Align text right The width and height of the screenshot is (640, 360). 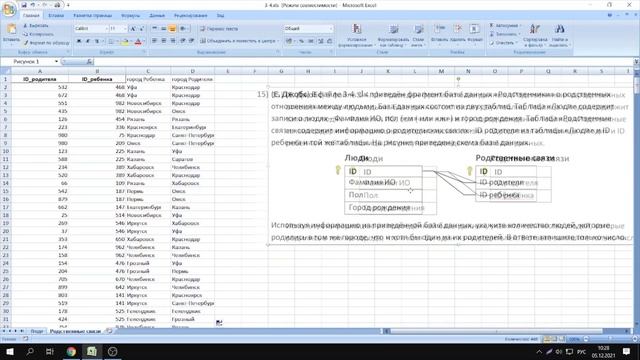(x=173, y=41)
